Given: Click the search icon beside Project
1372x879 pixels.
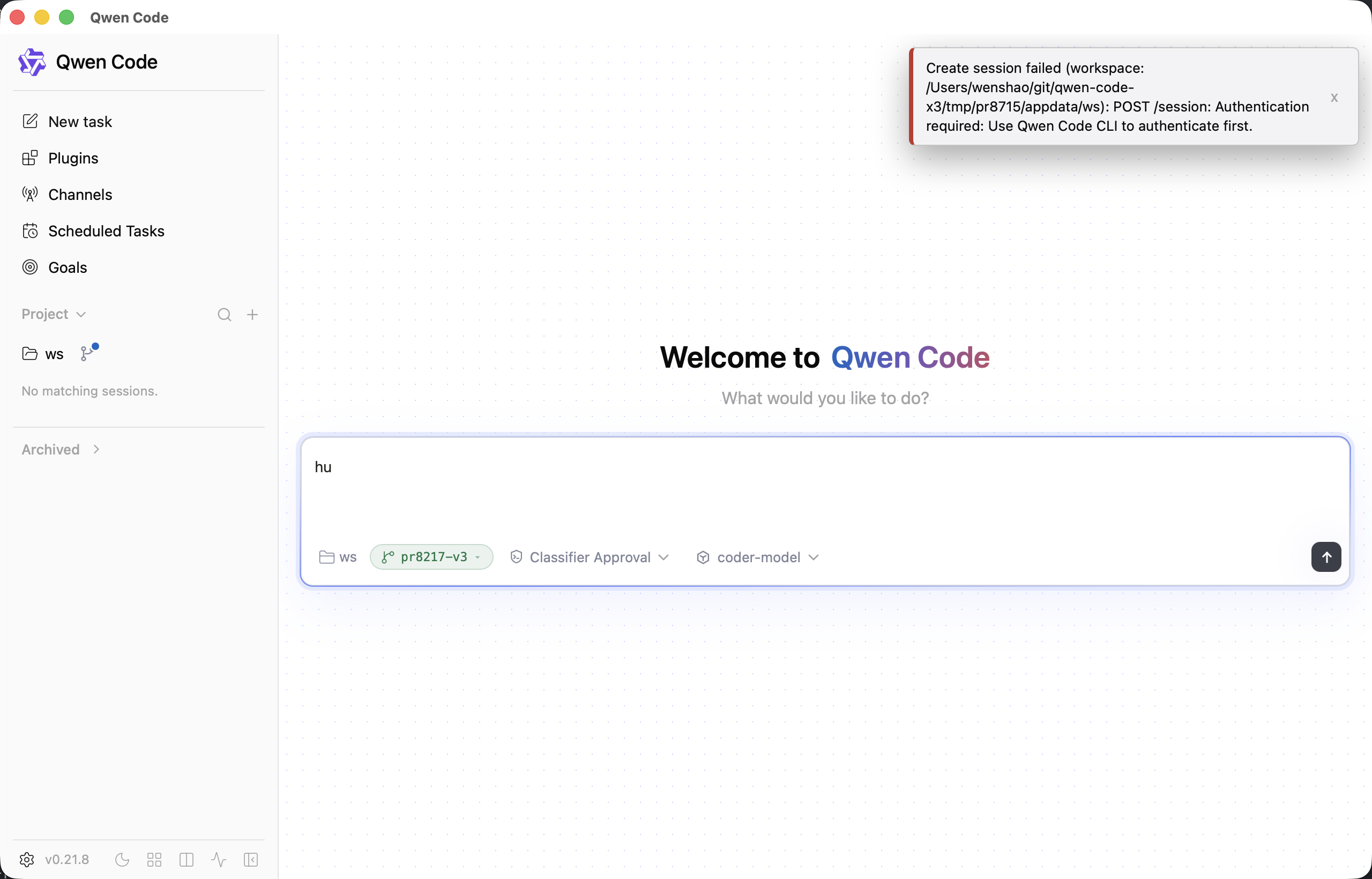Looking at the screenshot, I should [x=225, y=315].
